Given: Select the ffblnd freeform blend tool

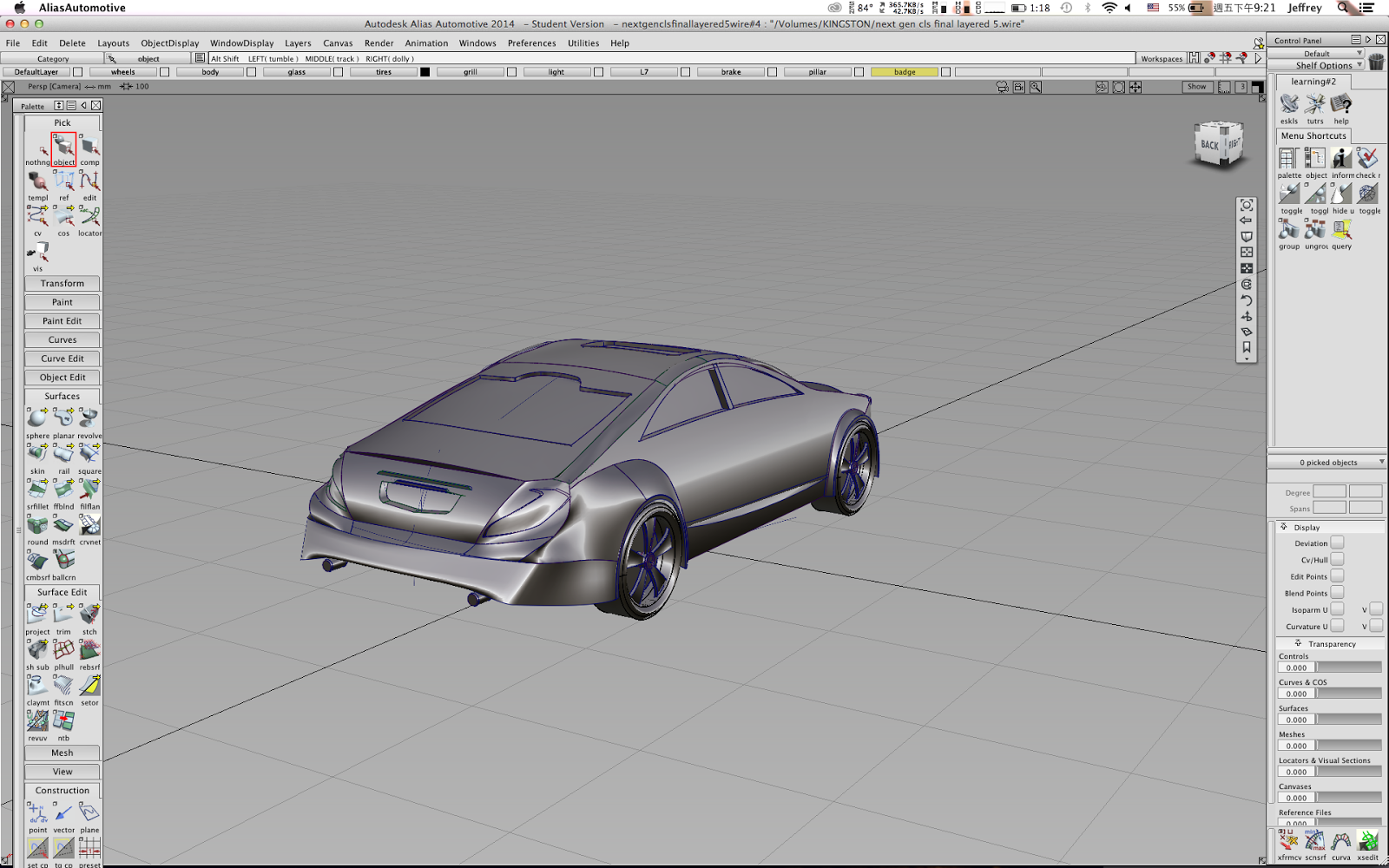Looking at the screenshot, I should [x=63, y=489].
